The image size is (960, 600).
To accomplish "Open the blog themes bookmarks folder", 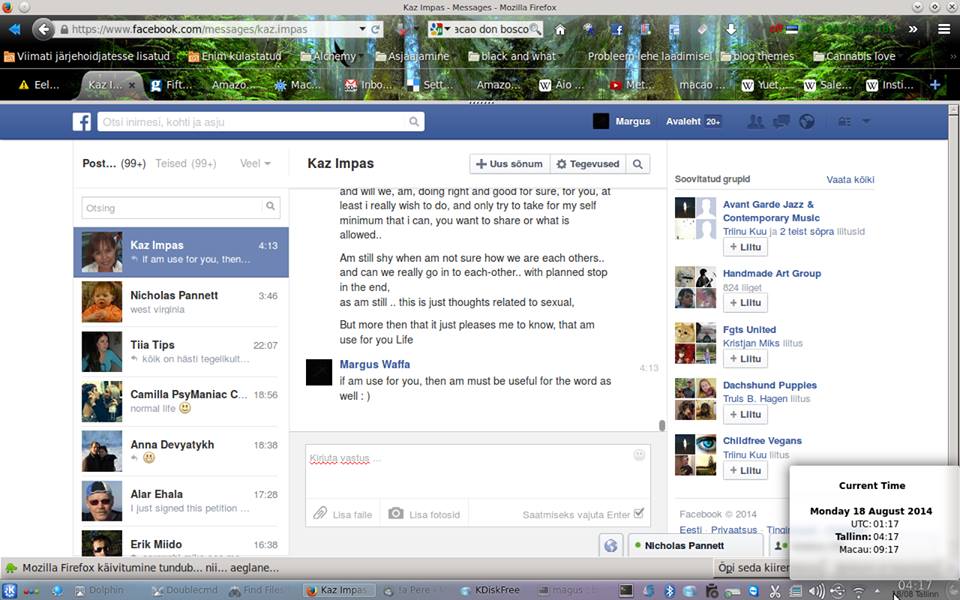I will (x=757, y=56).
